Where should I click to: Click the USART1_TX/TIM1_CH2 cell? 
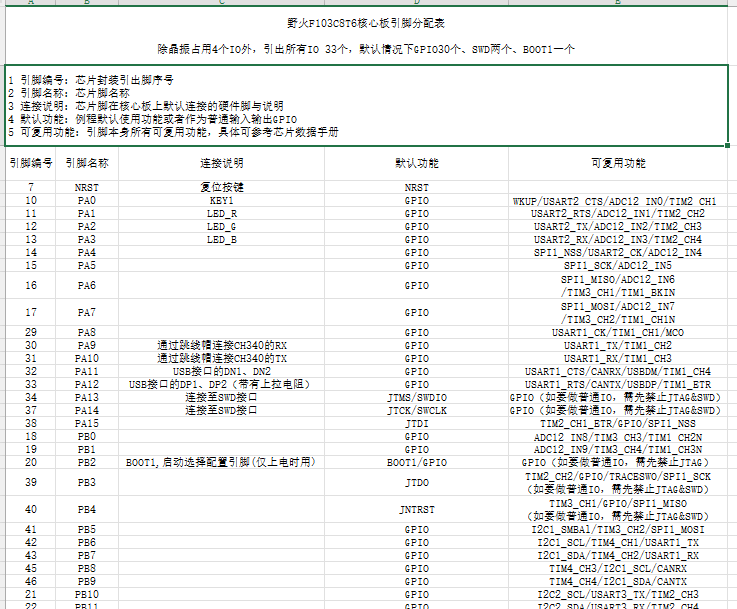pos(618,345)
